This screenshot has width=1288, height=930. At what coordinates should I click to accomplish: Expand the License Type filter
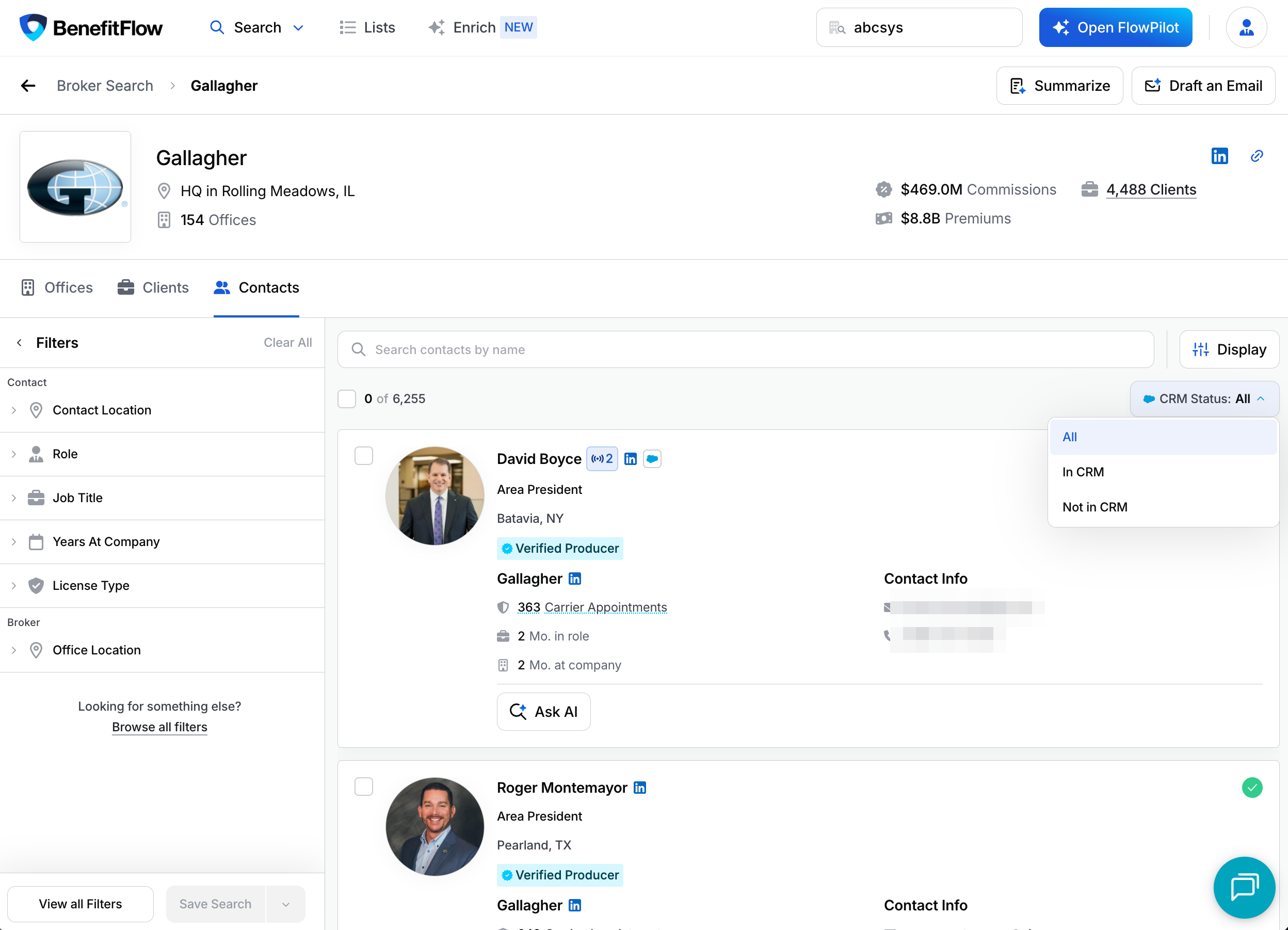click(x=162, y=585)
